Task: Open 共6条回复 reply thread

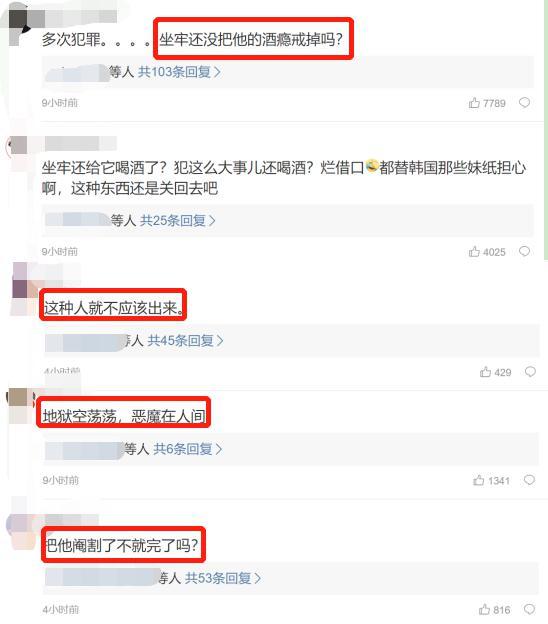Action: click(x=187, y=449)
